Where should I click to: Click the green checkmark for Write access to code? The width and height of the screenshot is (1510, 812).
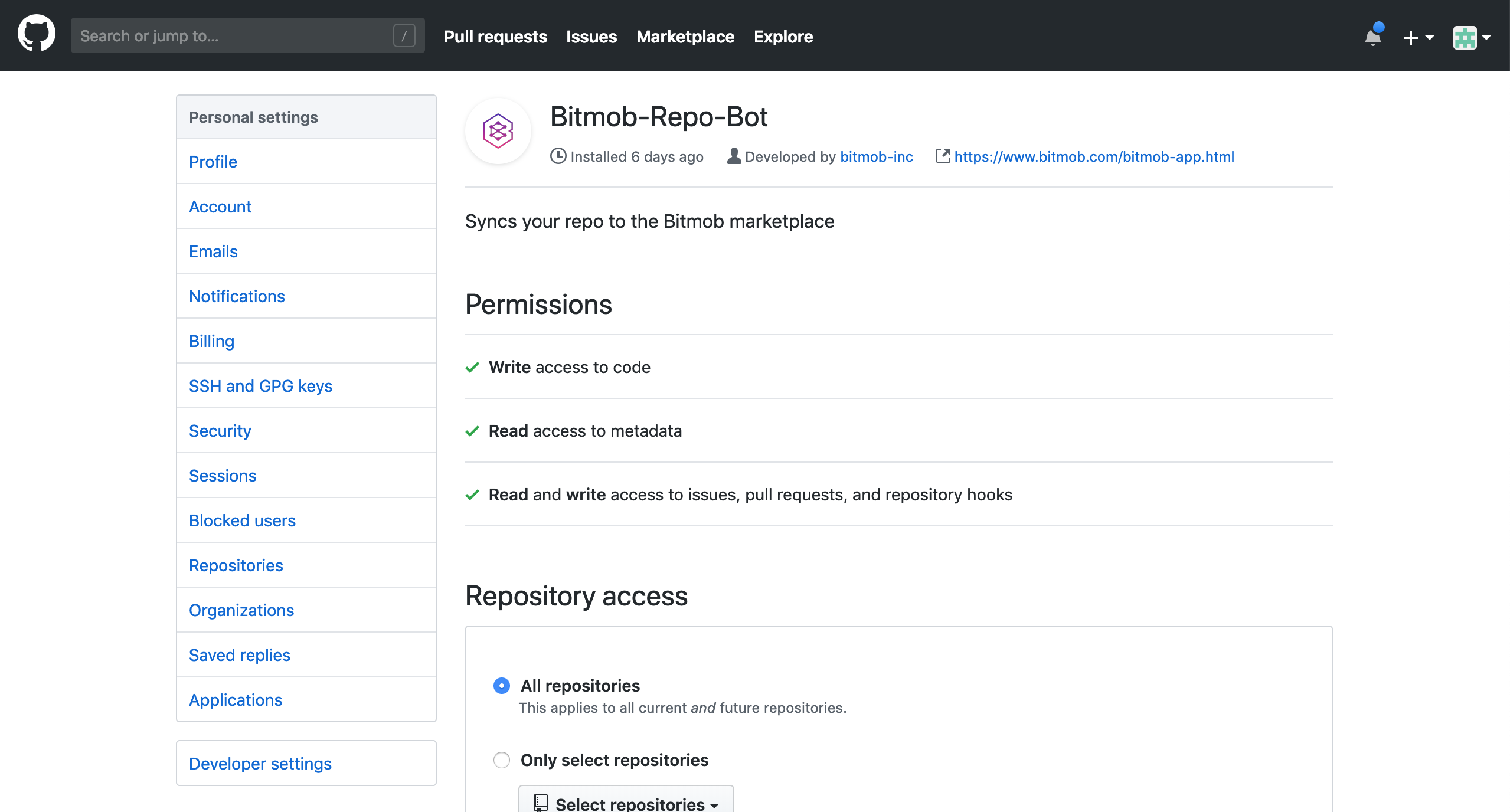pyautogui.click(x=472, y=367)
